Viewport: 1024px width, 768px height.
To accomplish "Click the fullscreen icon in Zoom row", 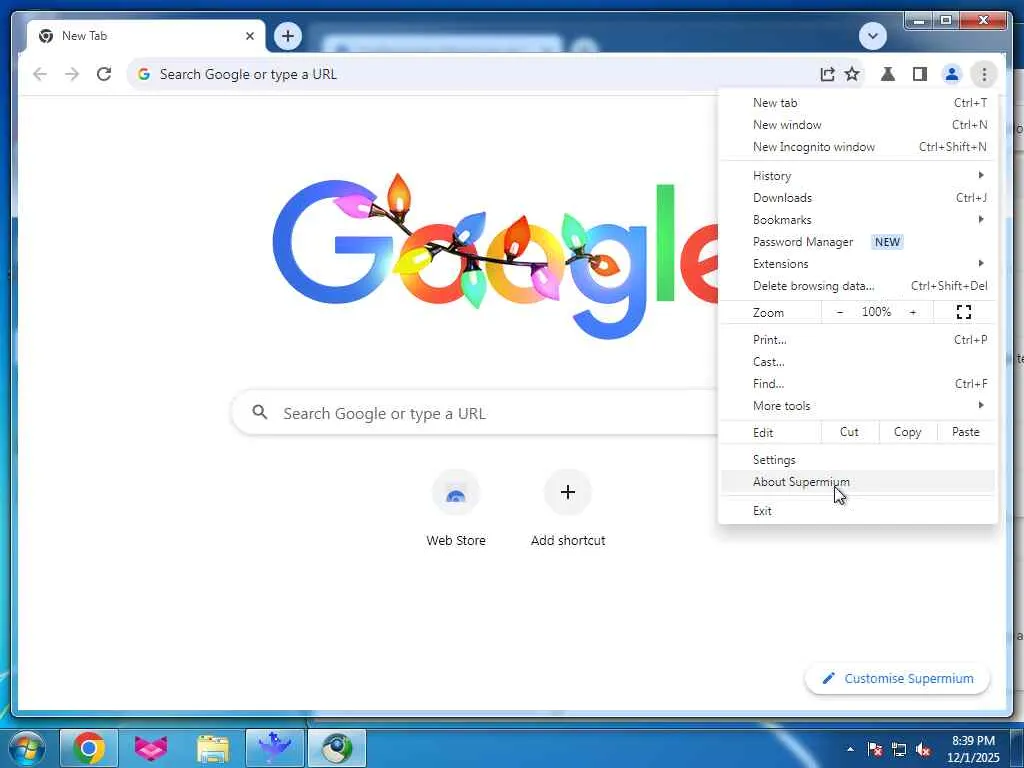I will coord(964,312).
